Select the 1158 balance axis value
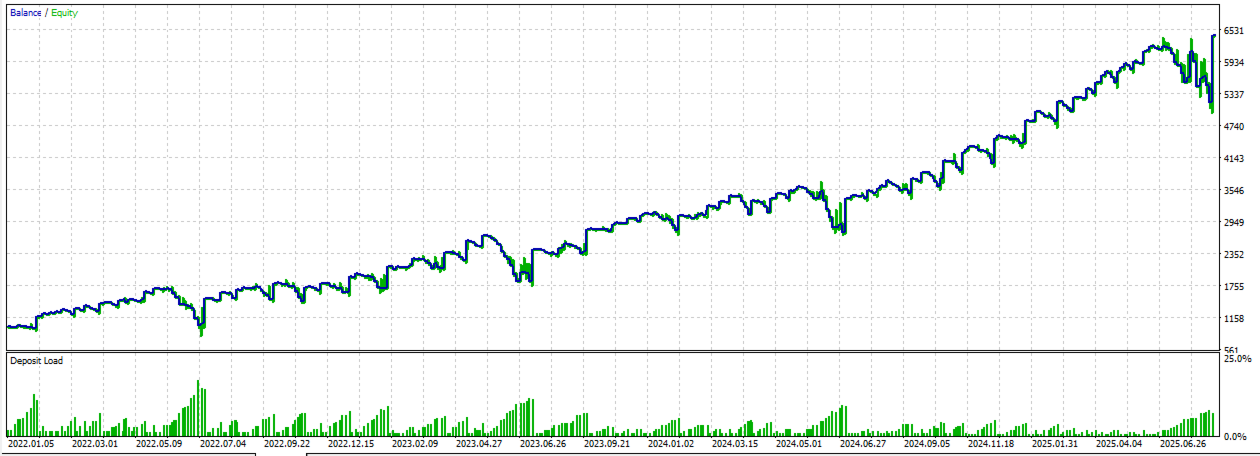 click(1233, 319)
